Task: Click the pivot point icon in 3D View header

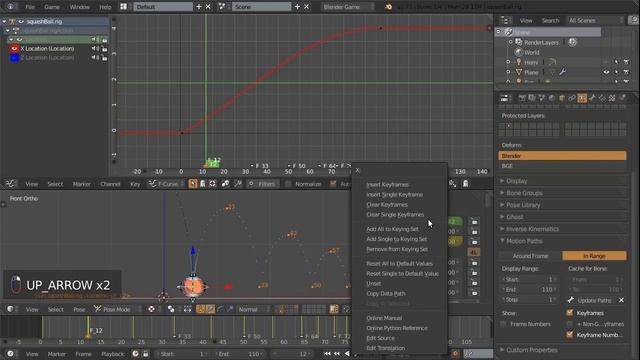Action: click(171, 309)
